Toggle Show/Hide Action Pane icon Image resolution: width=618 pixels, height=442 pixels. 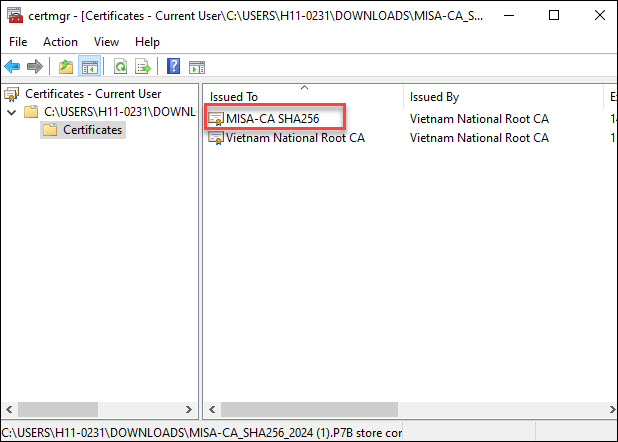(x=197, y=67)
